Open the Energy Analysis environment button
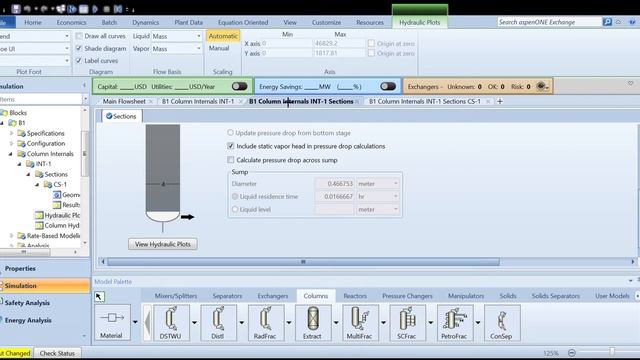The image size is (640, 360). coord(45,320)
